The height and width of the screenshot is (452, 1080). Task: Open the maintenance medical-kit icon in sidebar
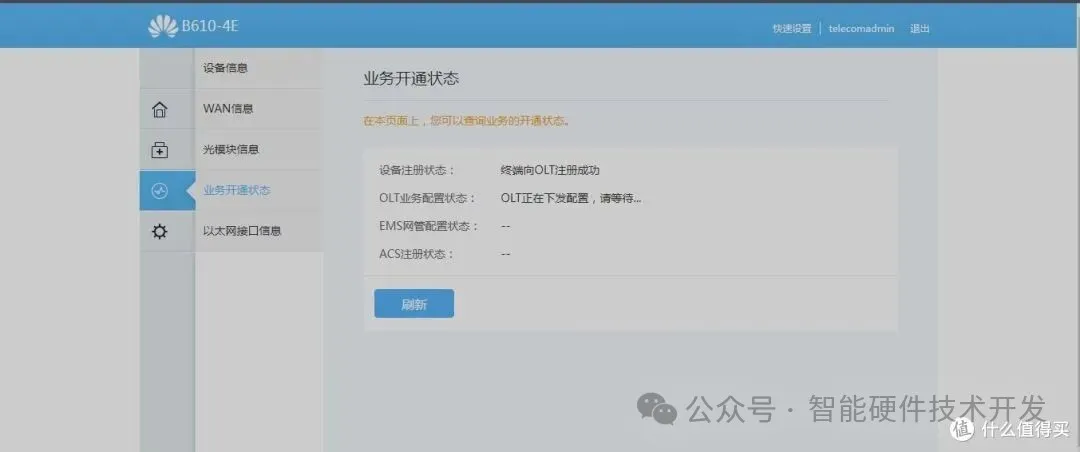(159, 150)
